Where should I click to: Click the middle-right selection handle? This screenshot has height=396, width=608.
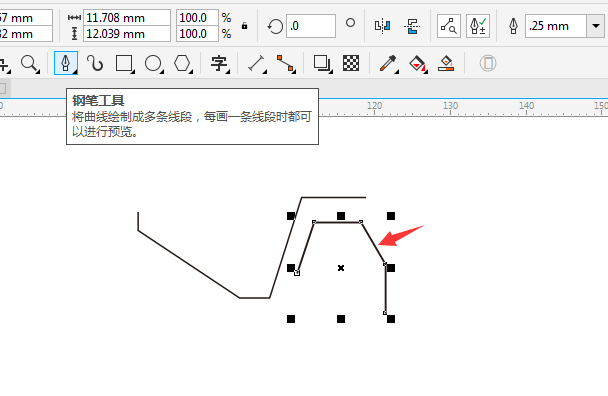coord(391,268)
